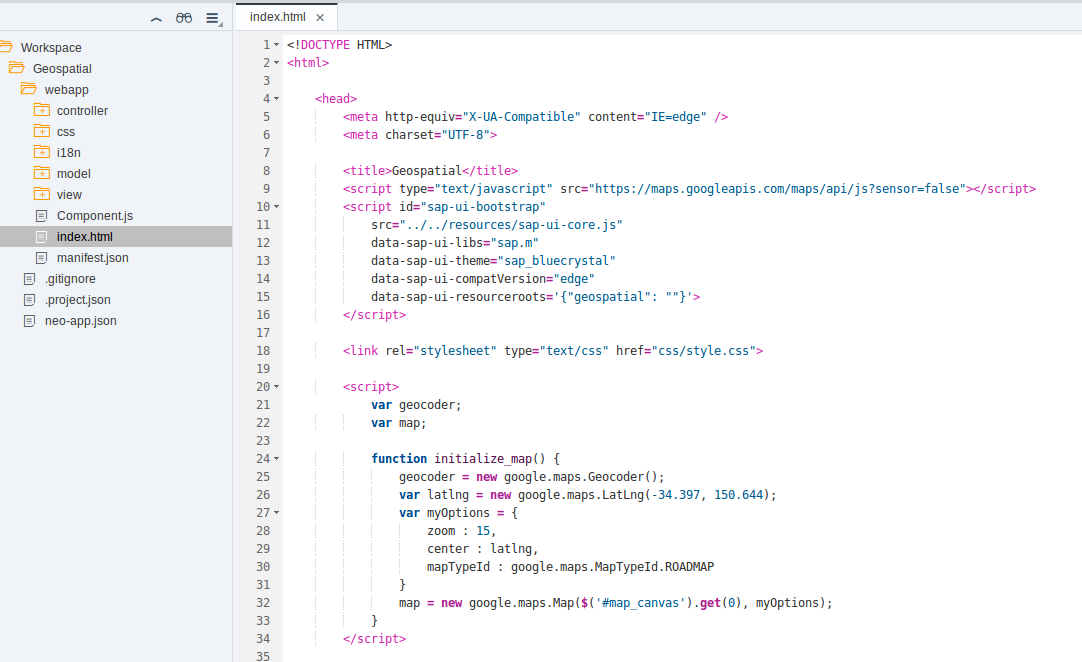Click '#map_canvas' selector string

coord(640,603)
